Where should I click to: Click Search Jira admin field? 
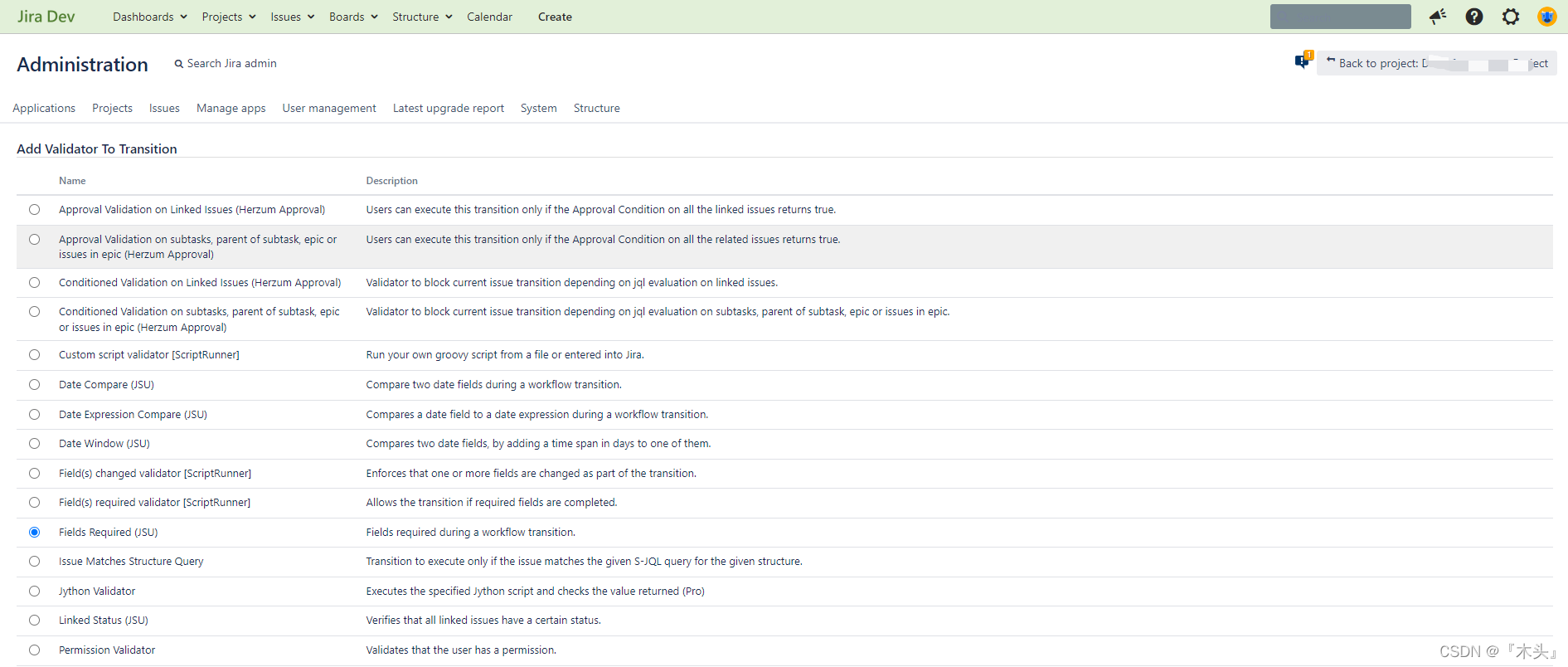pyautogui.click(x=226, y=63)
